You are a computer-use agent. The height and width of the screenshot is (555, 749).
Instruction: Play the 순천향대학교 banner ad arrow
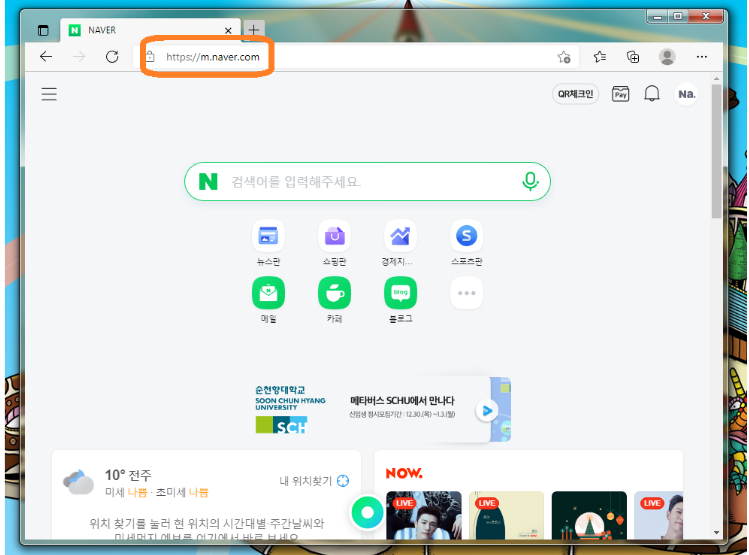point(487,410)
